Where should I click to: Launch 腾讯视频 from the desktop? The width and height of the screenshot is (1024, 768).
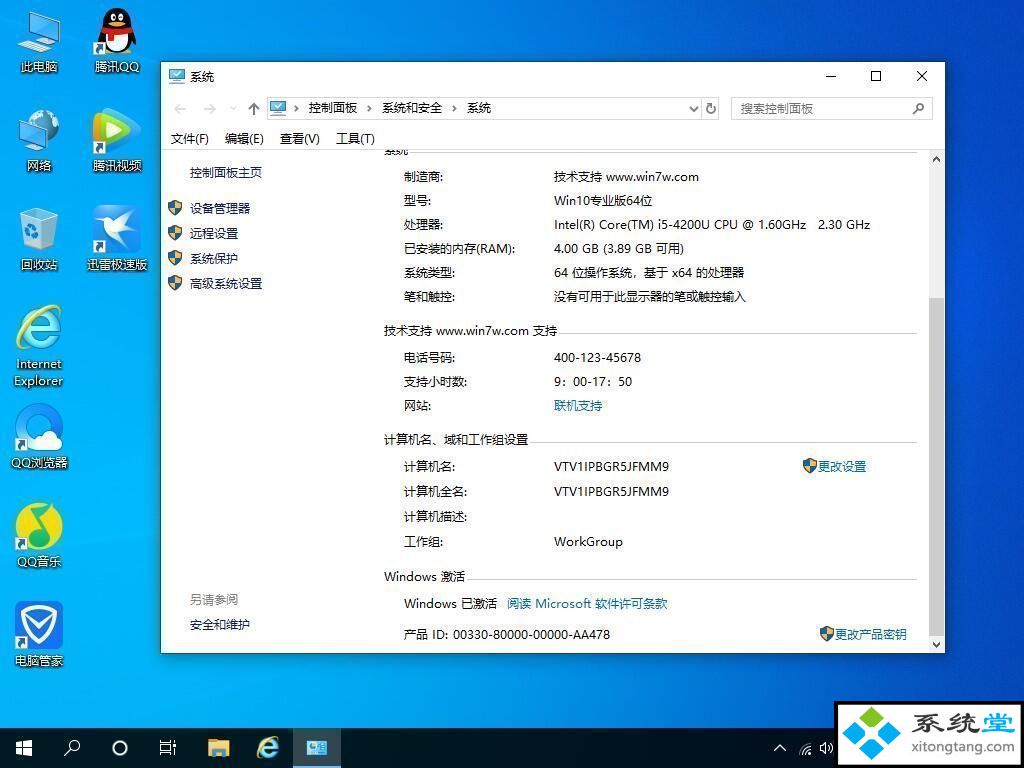point(117,140)
